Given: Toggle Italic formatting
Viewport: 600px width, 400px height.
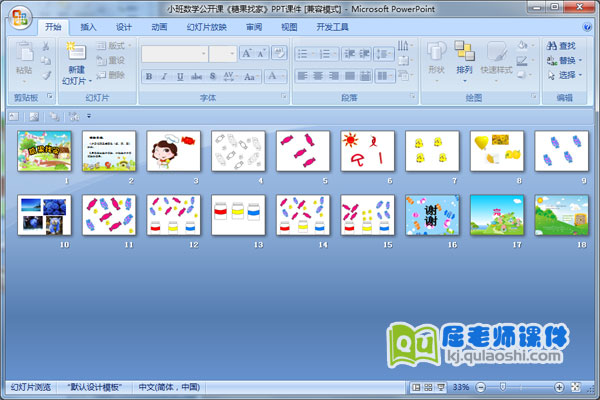Looking at the screenshot, I should coord(165,77).
